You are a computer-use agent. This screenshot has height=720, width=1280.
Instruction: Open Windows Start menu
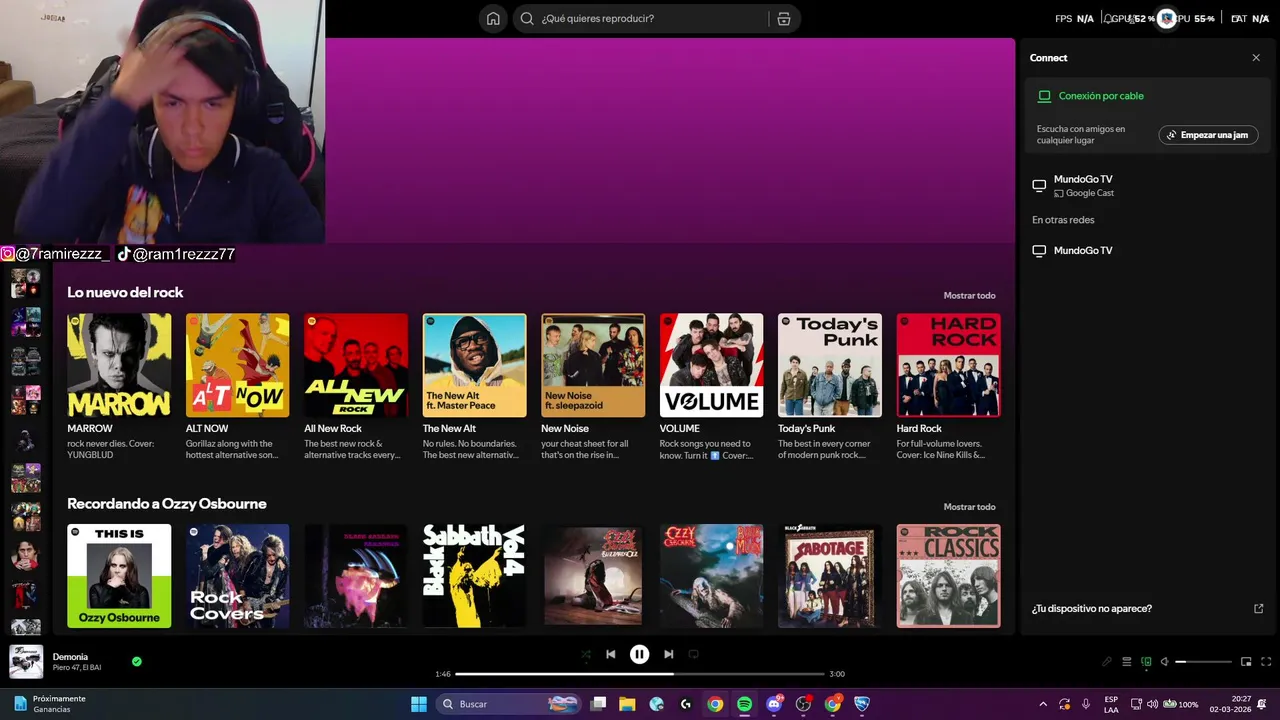click(419, 704)
